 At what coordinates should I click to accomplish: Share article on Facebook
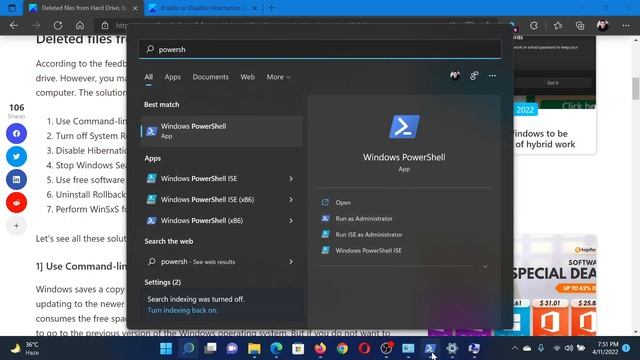(16, 133)
